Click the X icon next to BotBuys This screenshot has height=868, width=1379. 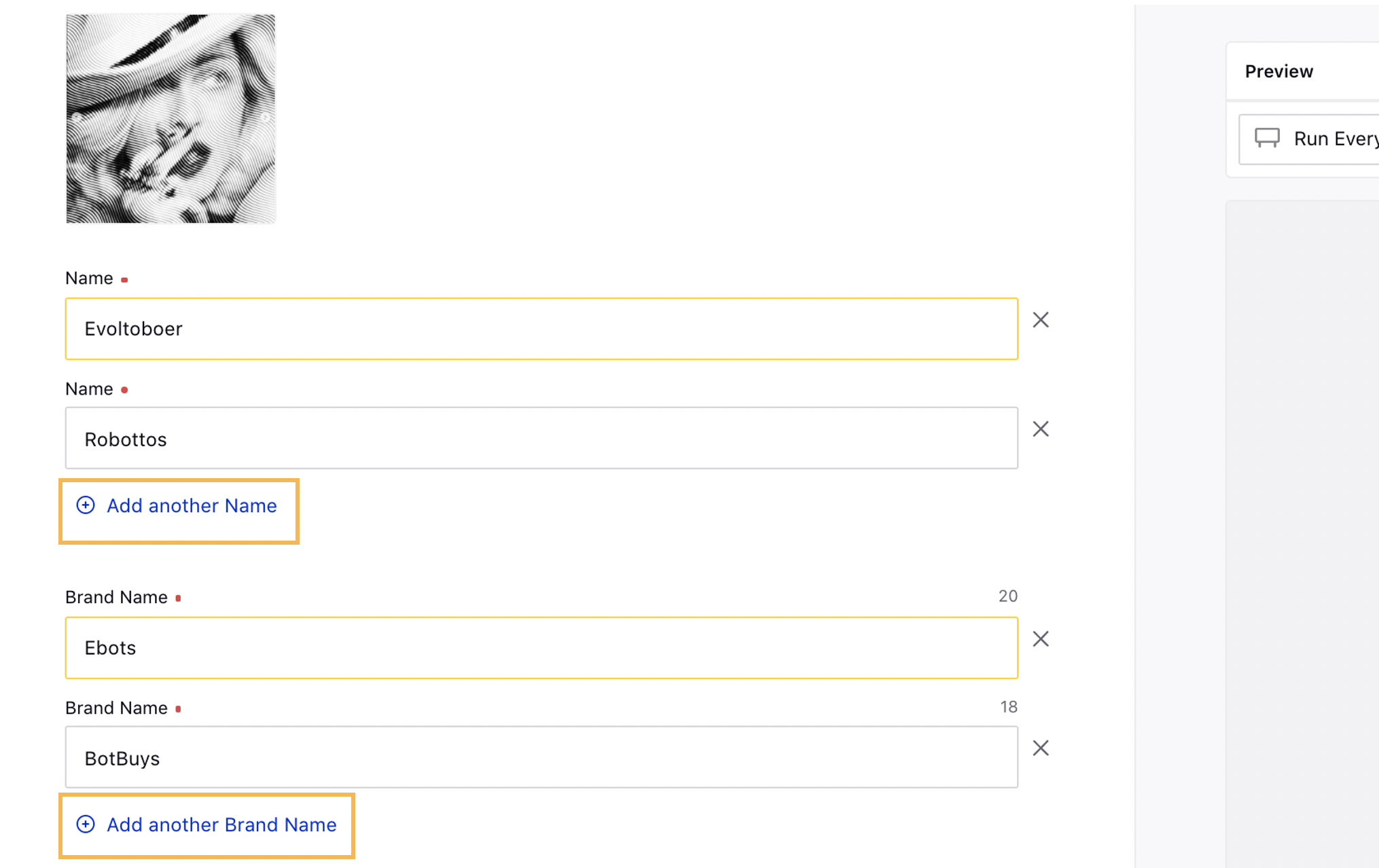(1041, 749)
